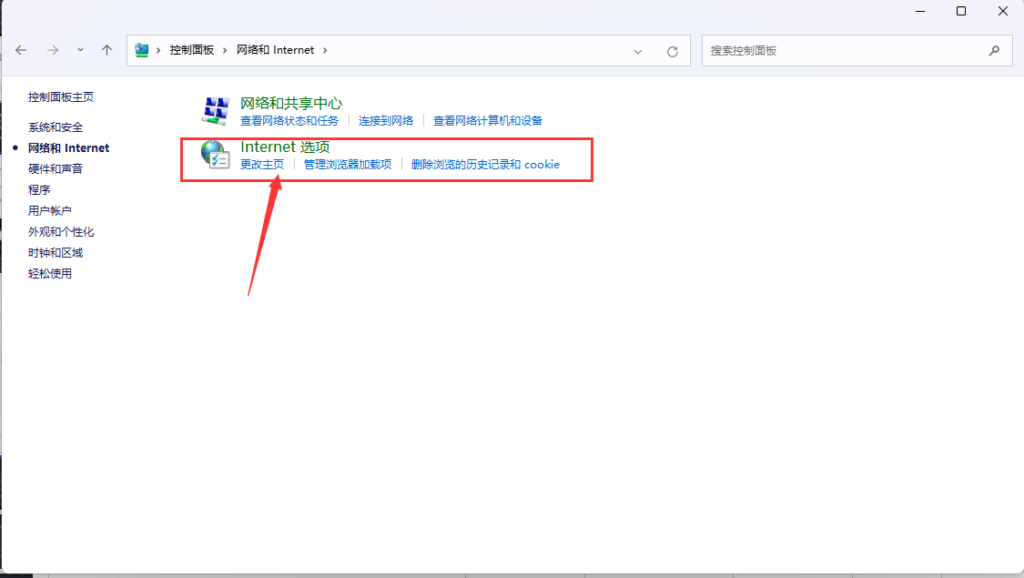Open the 更改主页 link
This screenshot has height=578, width=1024.
coord(259,164)
